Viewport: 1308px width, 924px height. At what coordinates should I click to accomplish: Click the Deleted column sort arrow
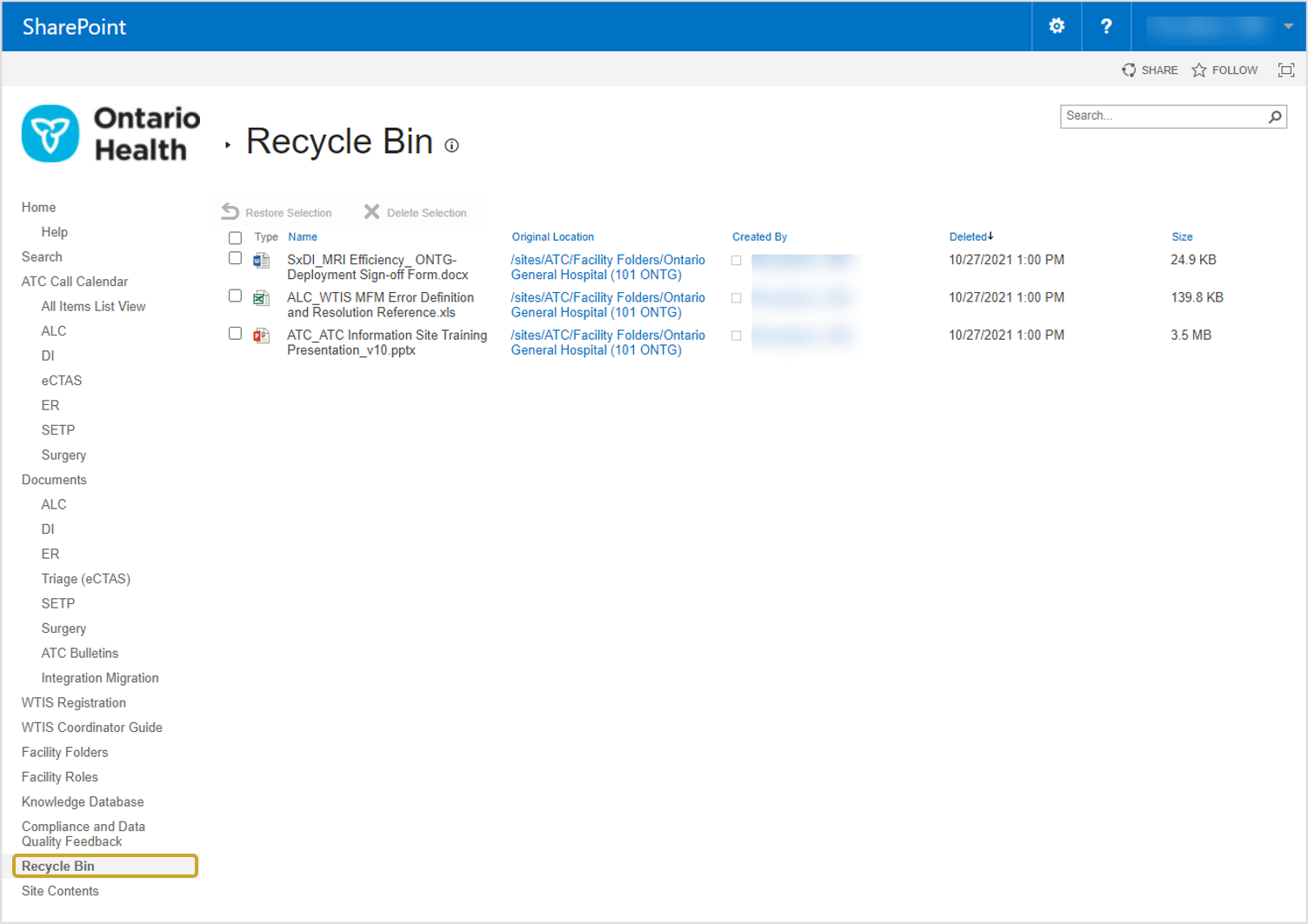[991, 236]
